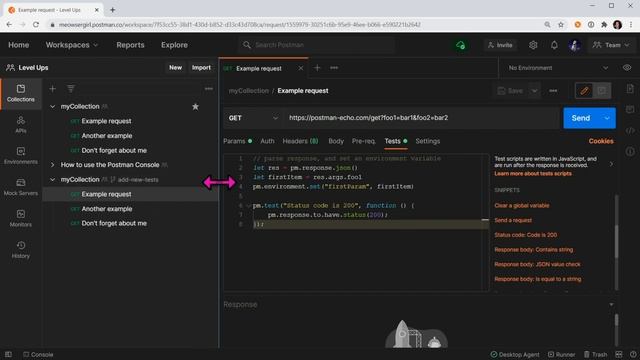
Task: Open a new request tab with plus
Action: (x=317, y=68)
